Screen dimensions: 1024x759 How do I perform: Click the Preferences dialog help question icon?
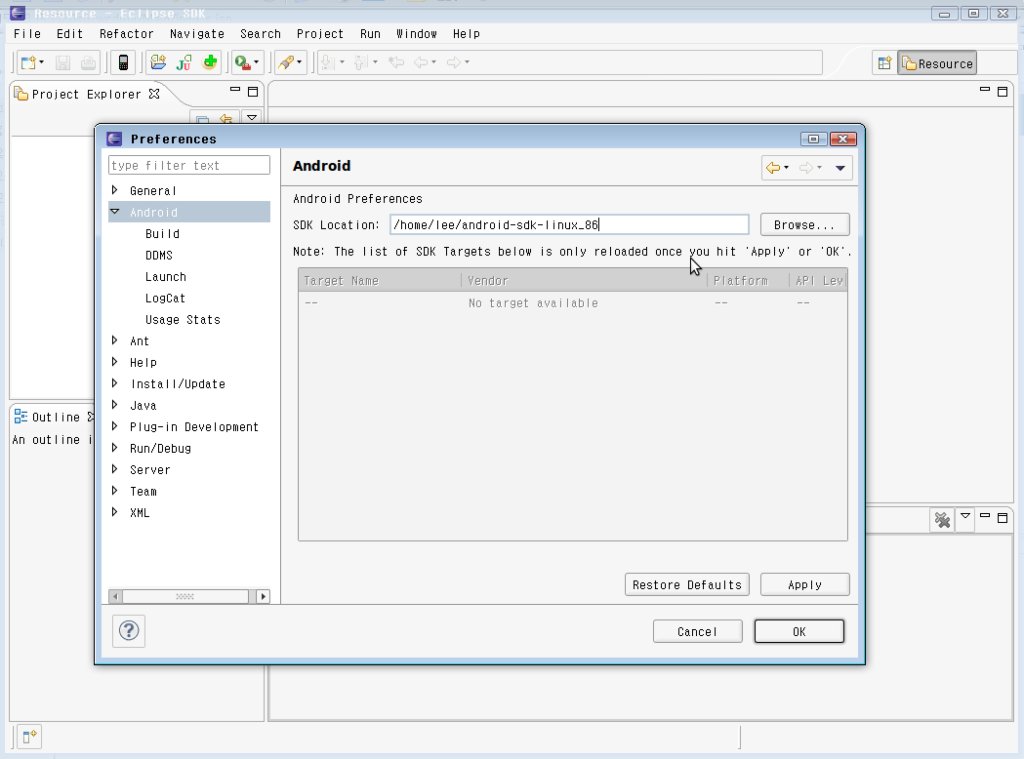[129, 631]
